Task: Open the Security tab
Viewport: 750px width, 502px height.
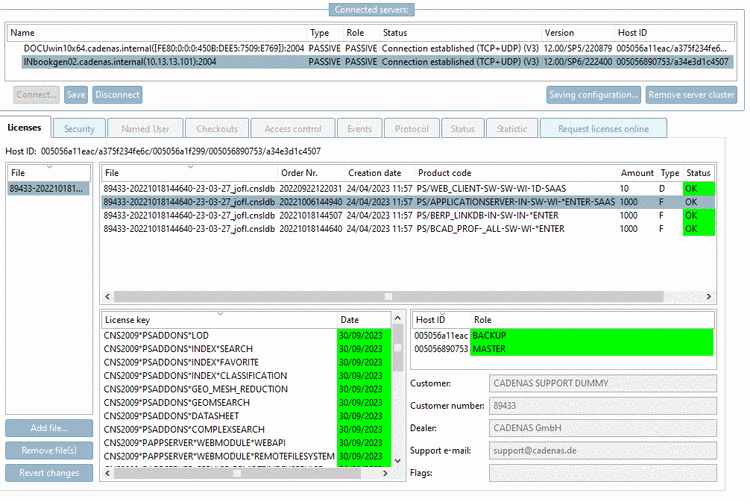Action: [79, 129]
